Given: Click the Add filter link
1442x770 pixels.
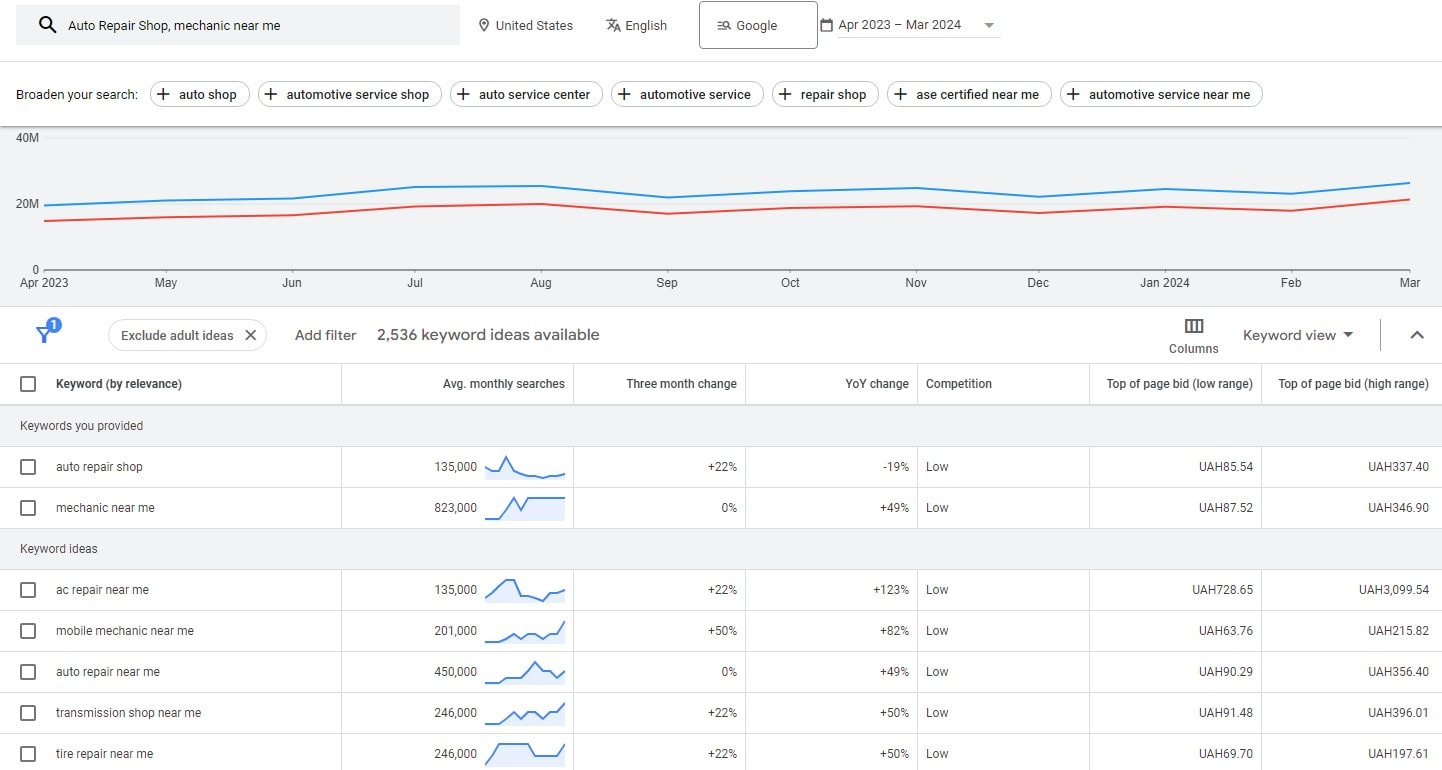Looking at the screenshot, I should [325, 335].
